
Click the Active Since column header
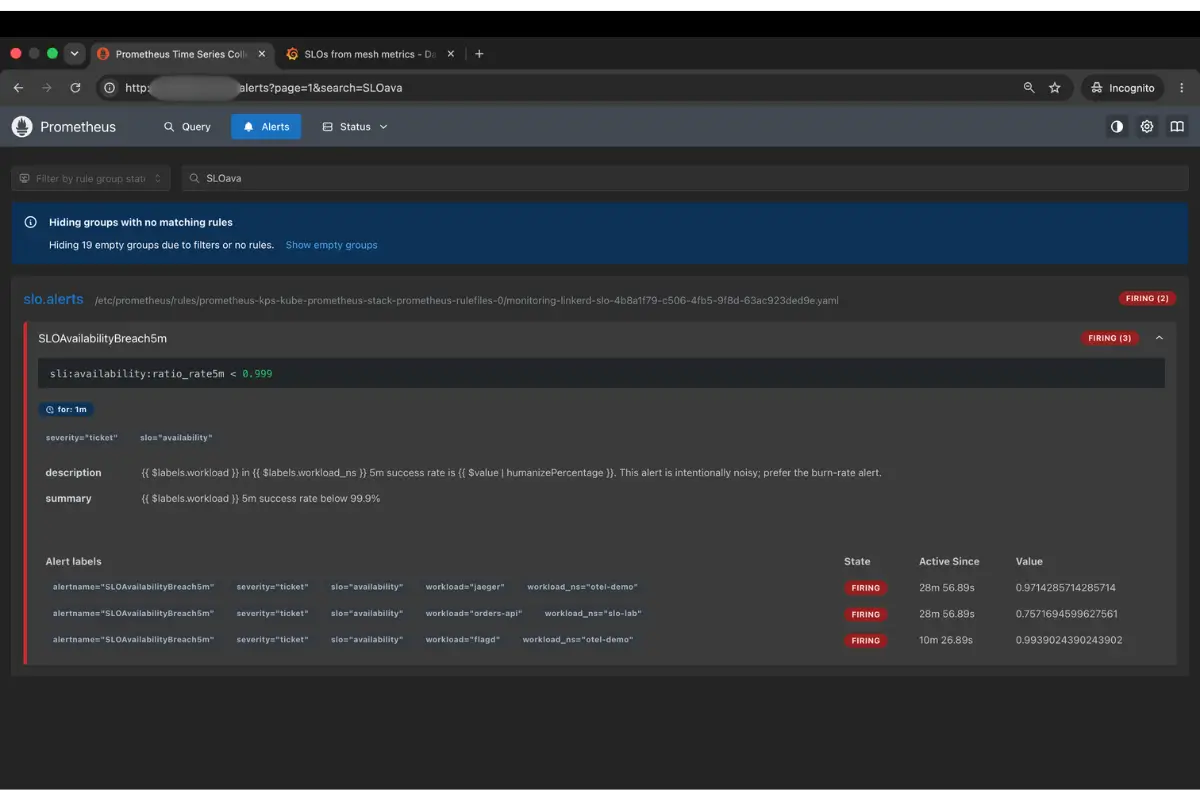(x=949, y=561)
